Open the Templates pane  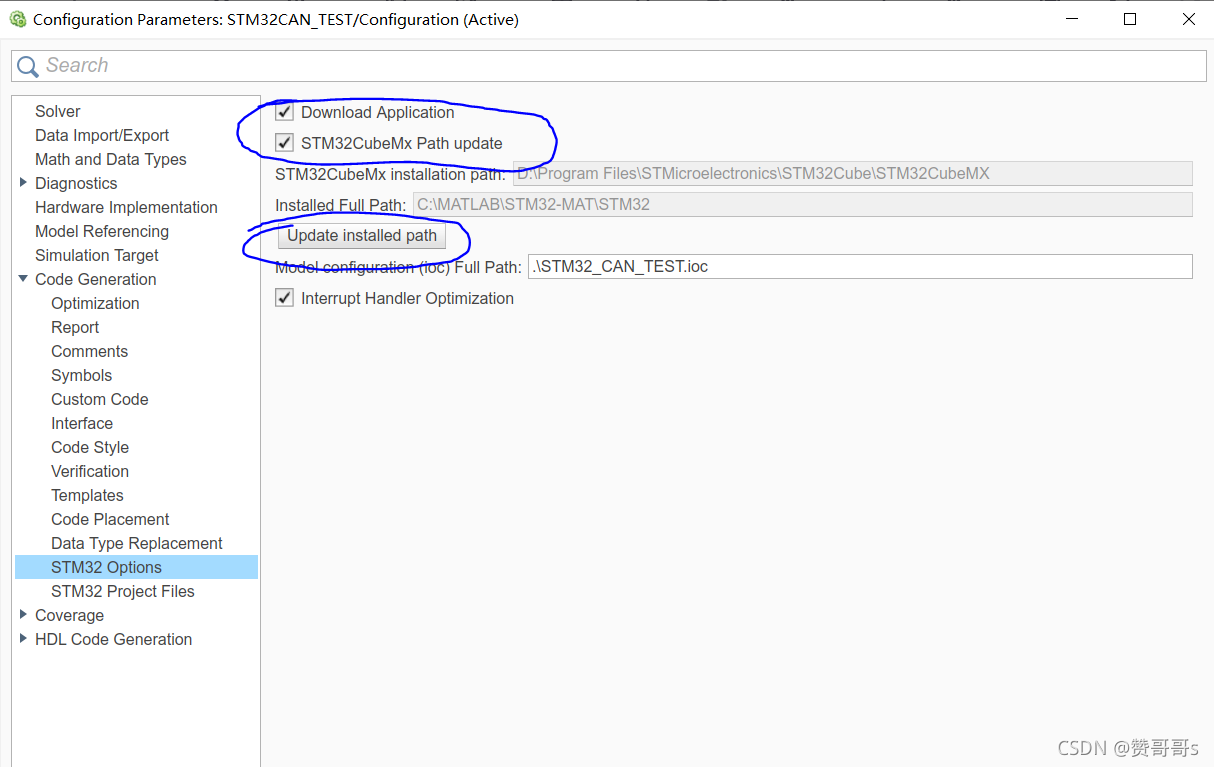(87, 495)
